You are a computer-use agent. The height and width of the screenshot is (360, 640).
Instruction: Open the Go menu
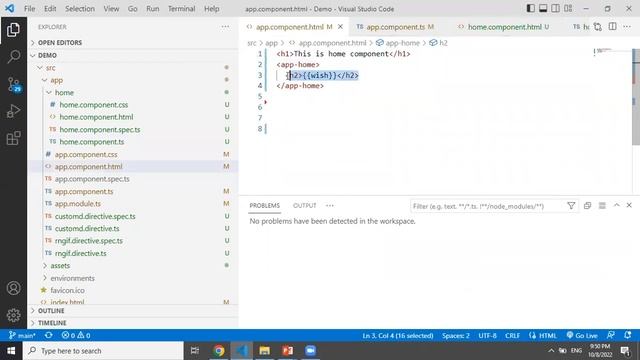133,9
